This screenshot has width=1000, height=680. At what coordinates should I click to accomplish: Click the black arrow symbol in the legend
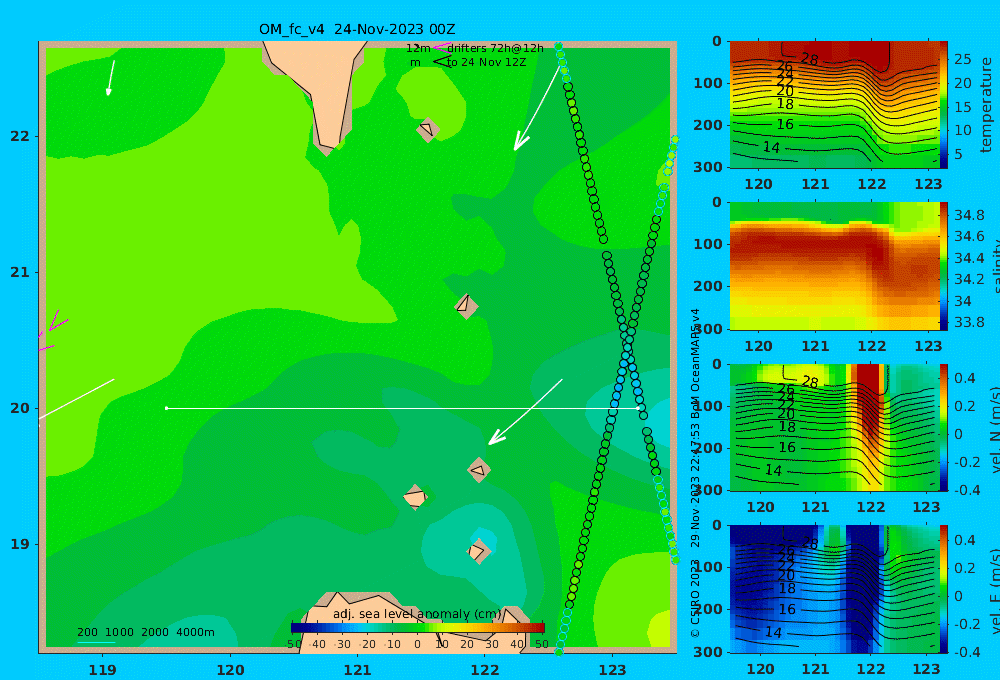(441, 62)
